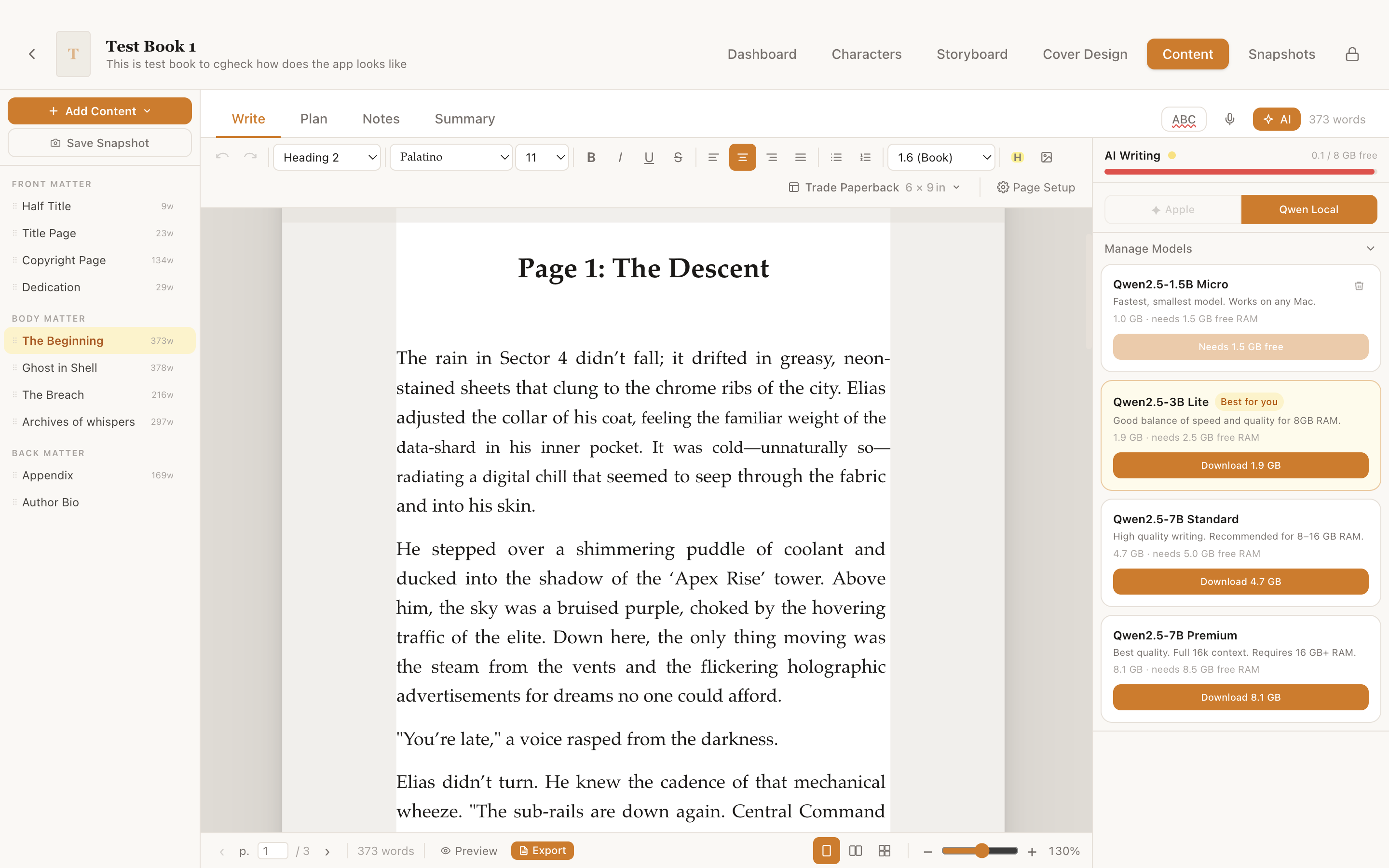This screenshot has height=868, width=1389.
Task: Adjust the zoom slider
Action: click(982, 850)
